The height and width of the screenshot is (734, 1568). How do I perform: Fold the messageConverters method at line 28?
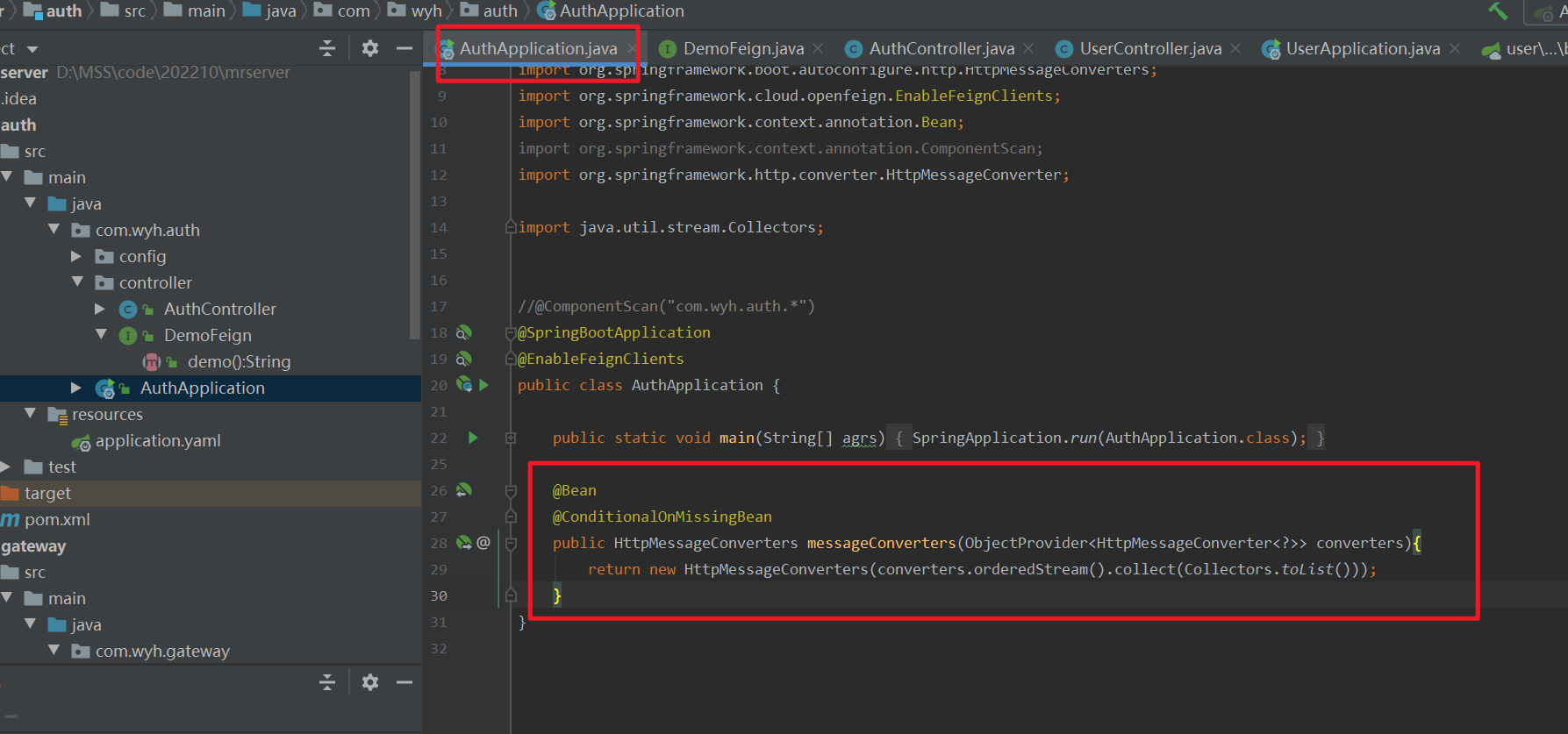511,543
